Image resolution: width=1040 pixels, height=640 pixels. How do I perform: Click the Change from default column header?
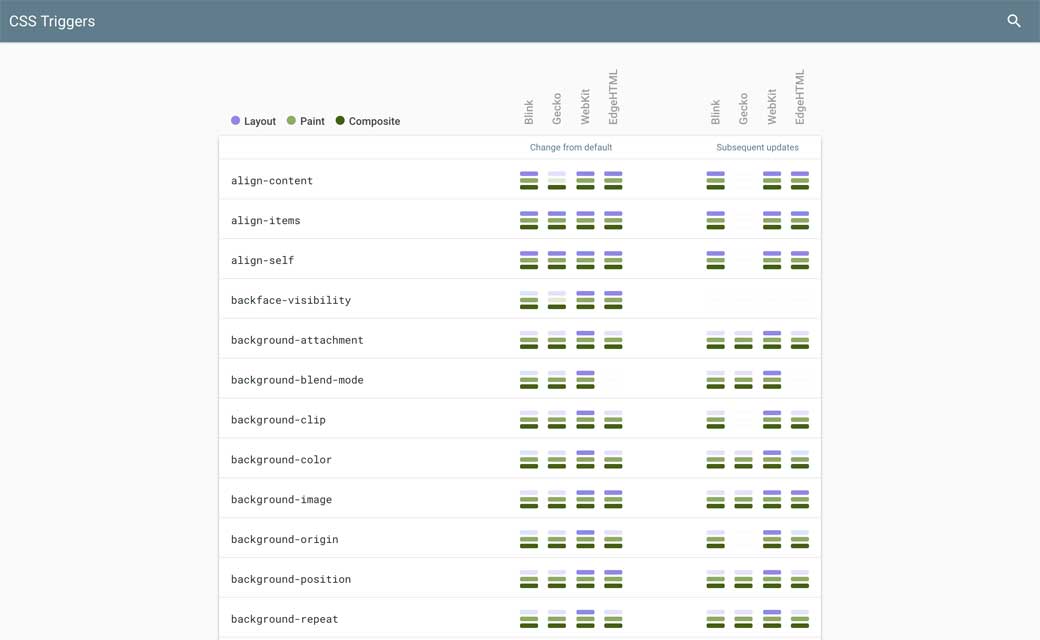[571, 147]
